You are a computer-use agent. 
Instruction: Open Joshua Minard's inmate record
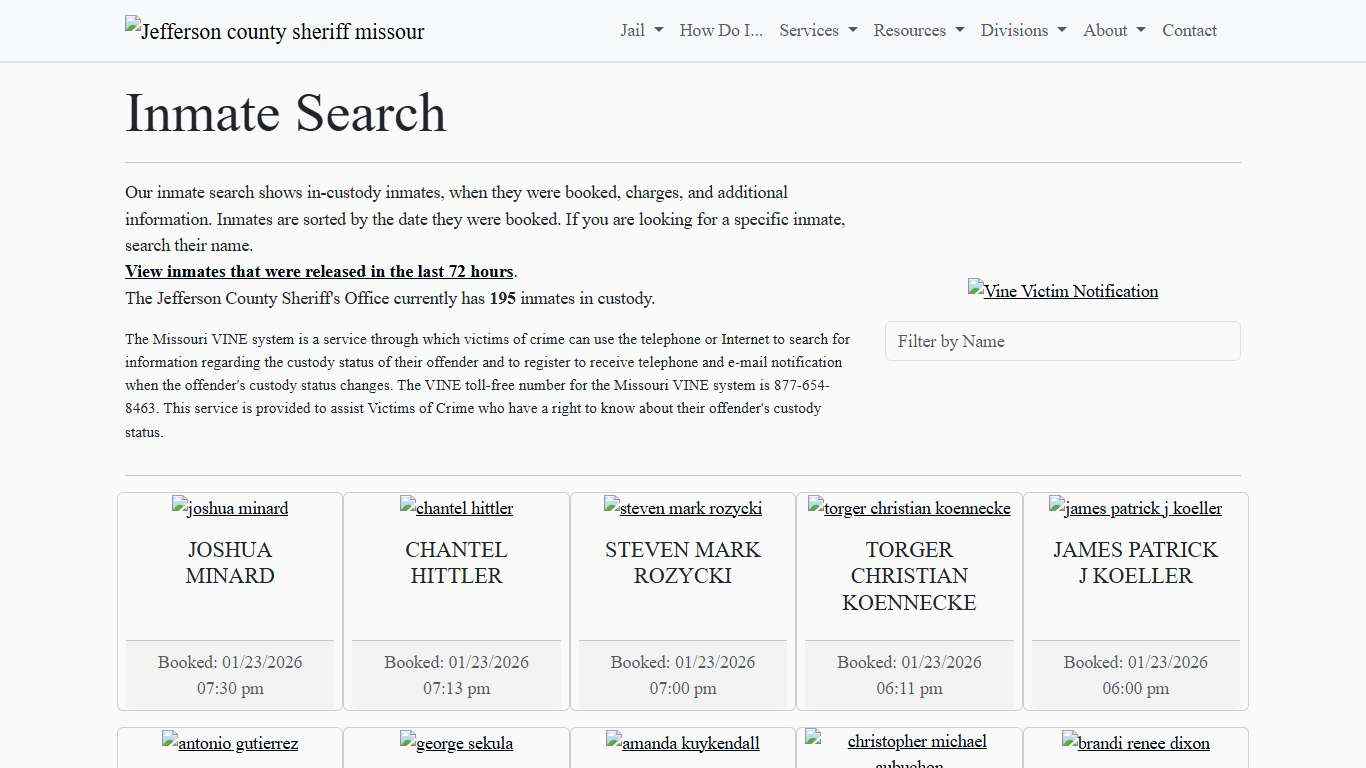(229, 508)
